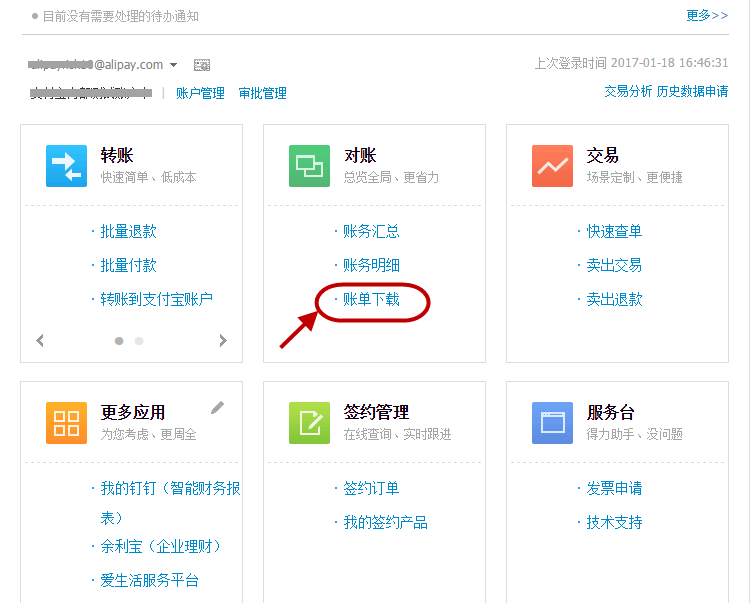
Task: Click the small card icon beside the email
Action: 202,65
